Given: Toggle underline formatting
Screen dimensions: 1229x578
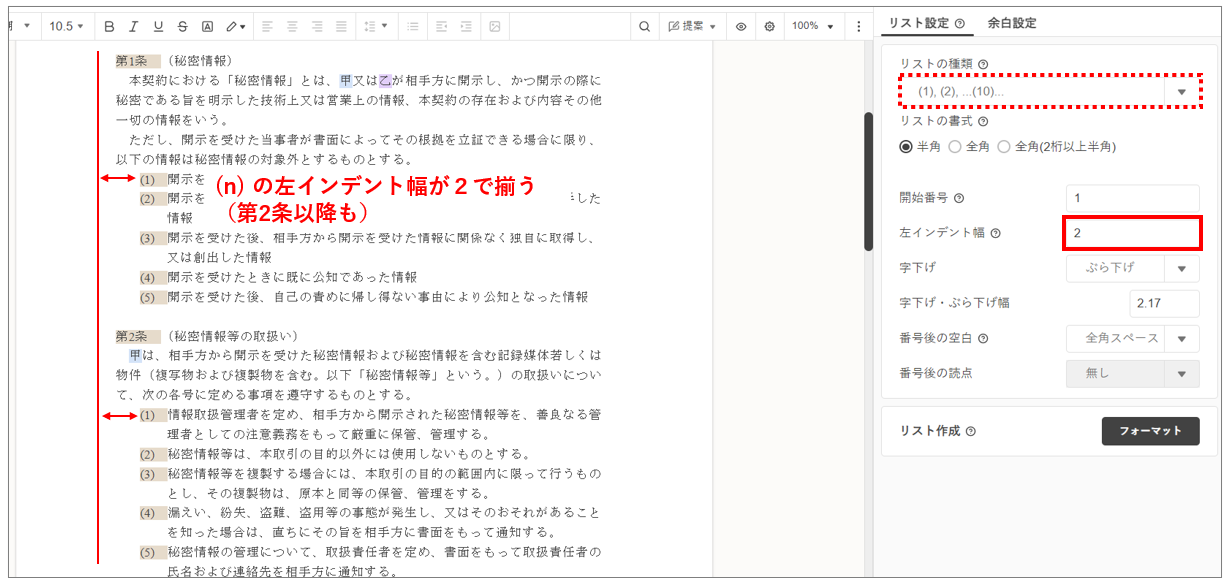Looking at the screenshot, I should tap(158, 26).
